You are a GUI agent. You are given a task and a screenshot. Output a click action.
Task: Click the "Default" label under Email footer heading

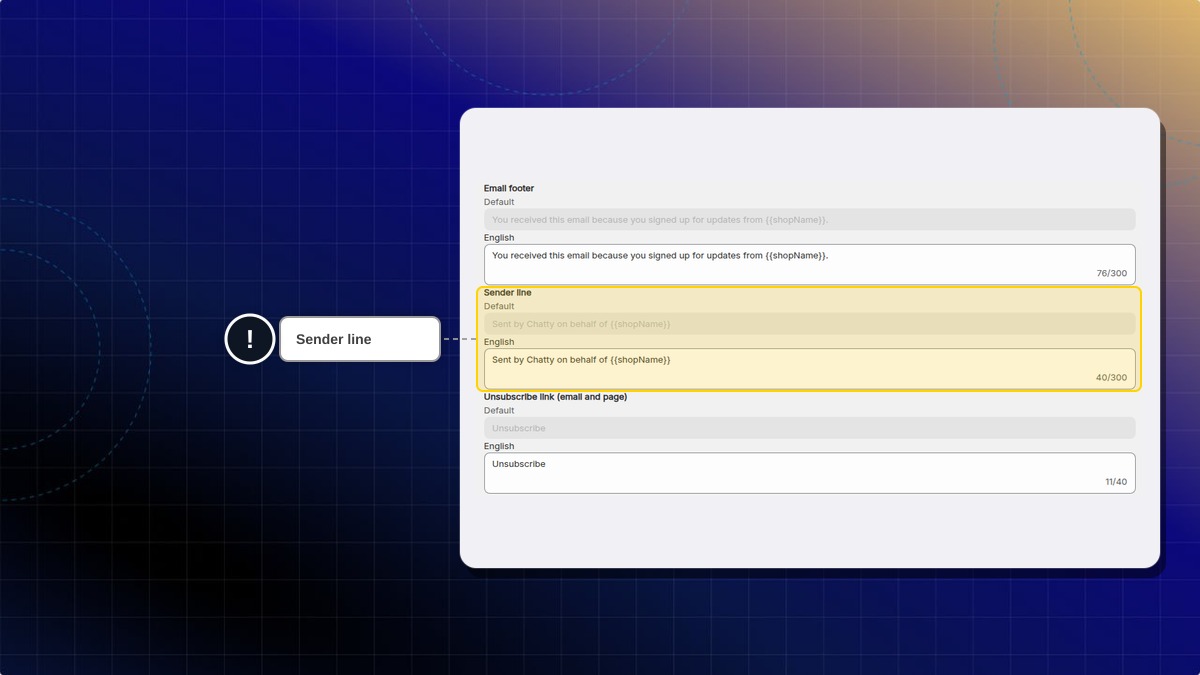499,202
